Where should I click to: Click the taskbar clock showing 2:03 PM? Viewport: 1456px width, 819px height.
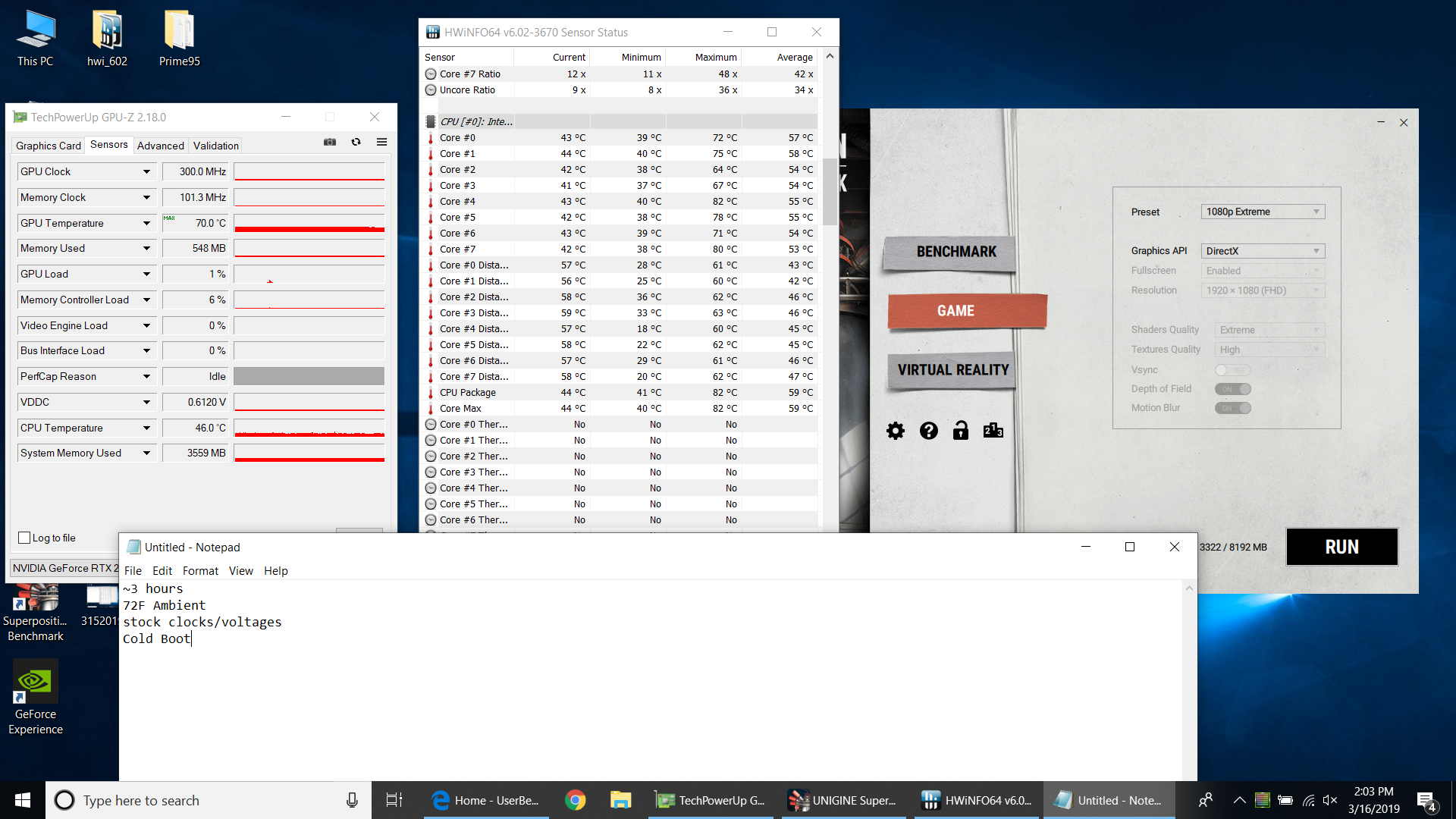point(1373,800)
